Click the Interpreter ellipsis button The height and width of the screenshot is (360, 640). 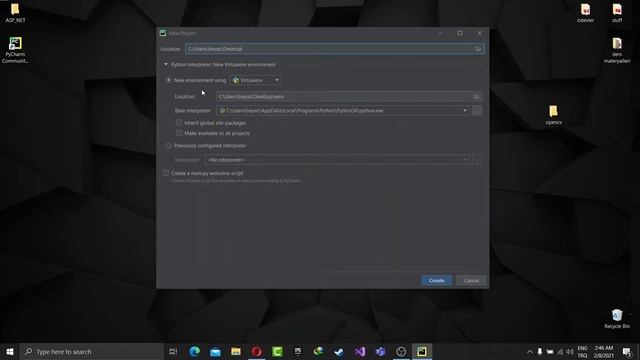click(x=477, y=160)
